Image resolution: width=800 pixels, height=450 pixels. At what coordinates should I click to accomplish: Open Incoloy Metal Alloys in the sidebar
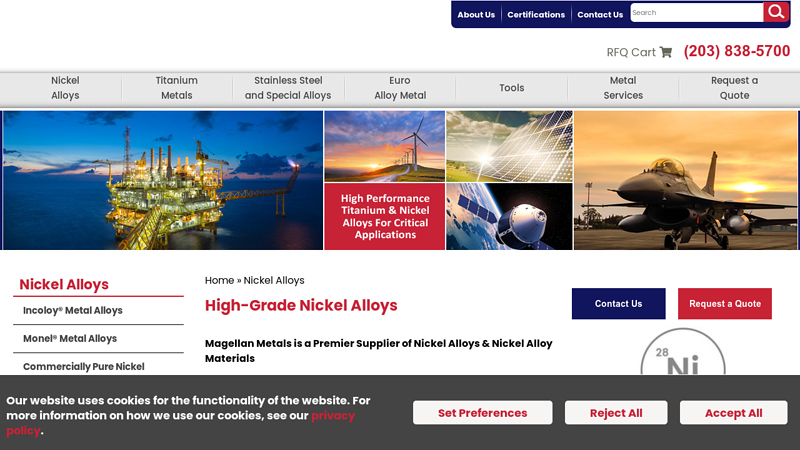point(73,311)
